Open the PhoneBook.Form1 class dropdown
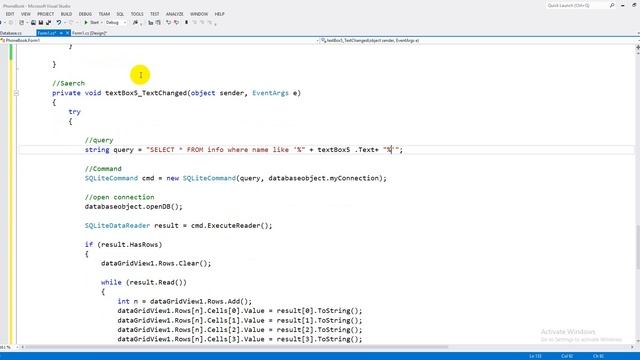 (158, 40)
